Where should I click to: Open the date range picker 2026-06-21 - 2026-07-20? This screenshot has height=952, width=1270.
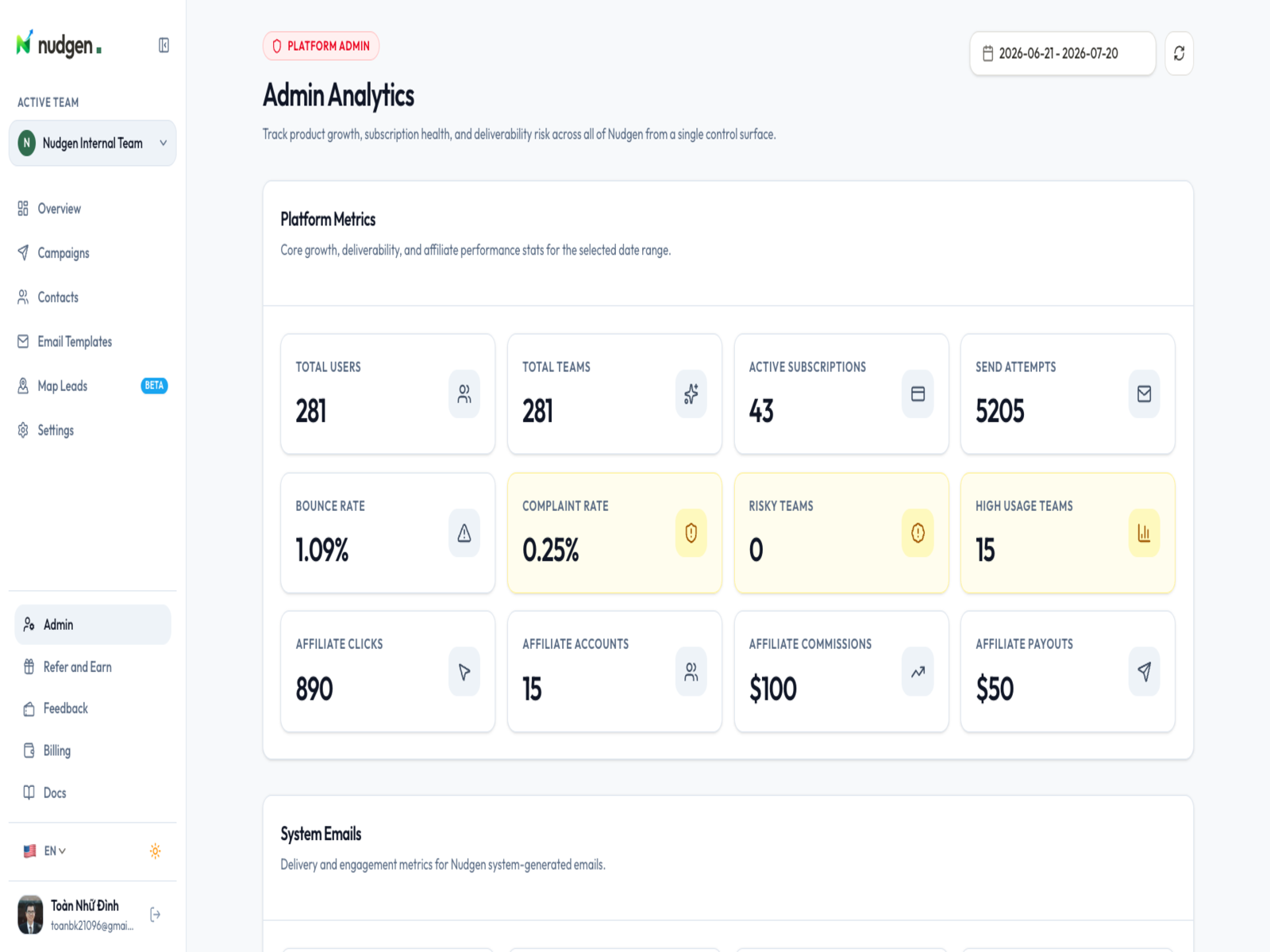coord(1062,53)
